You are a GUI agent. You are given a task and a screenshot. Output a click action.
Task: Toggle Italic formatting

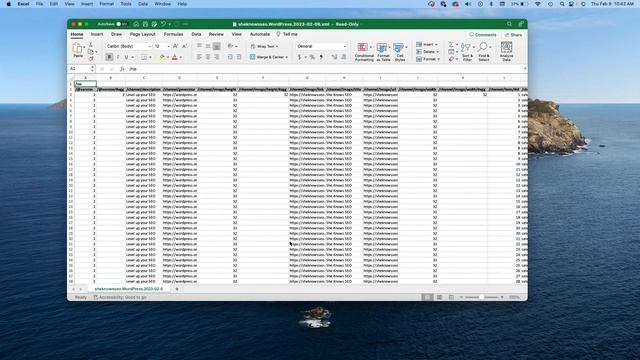118,57
